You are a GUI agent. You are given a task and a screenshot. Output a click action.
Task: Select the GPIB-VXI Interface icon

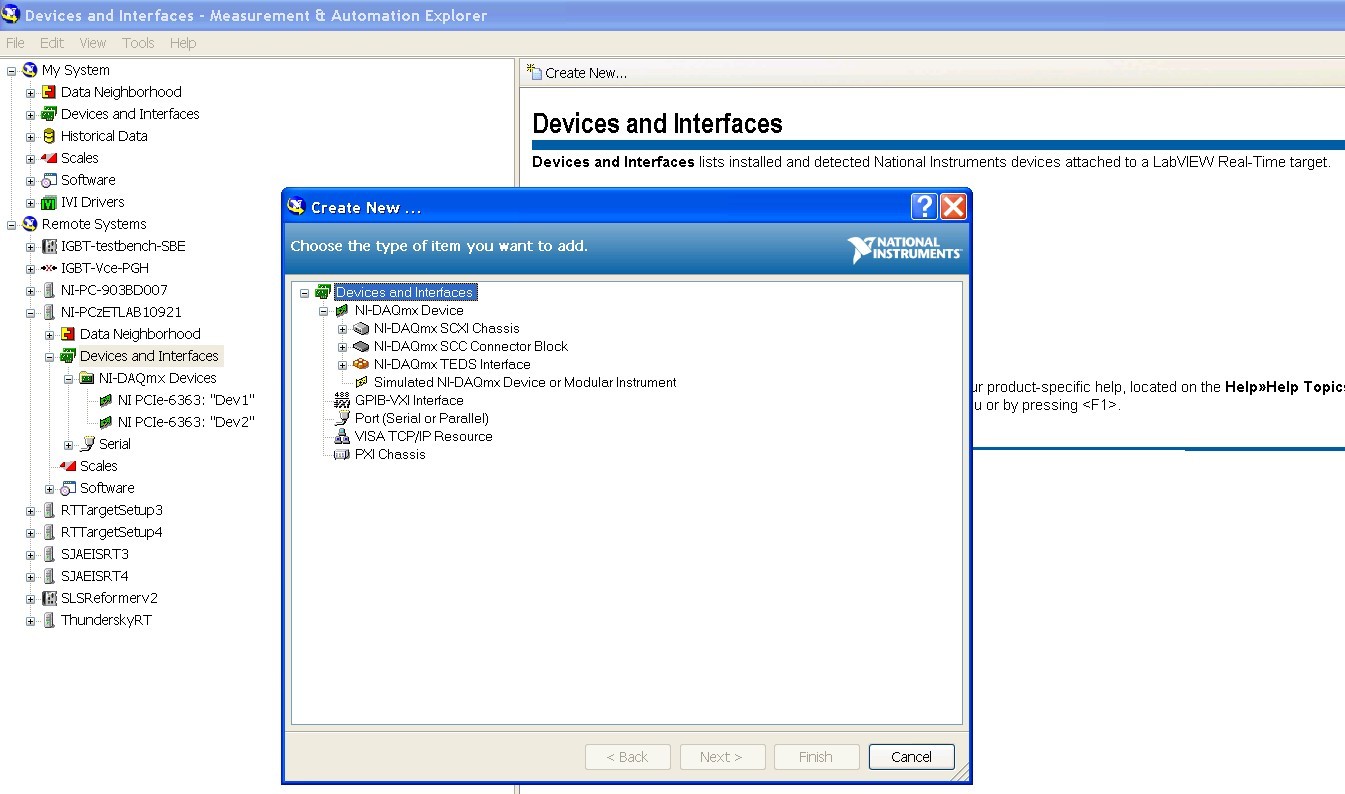[x=342, y=400]
